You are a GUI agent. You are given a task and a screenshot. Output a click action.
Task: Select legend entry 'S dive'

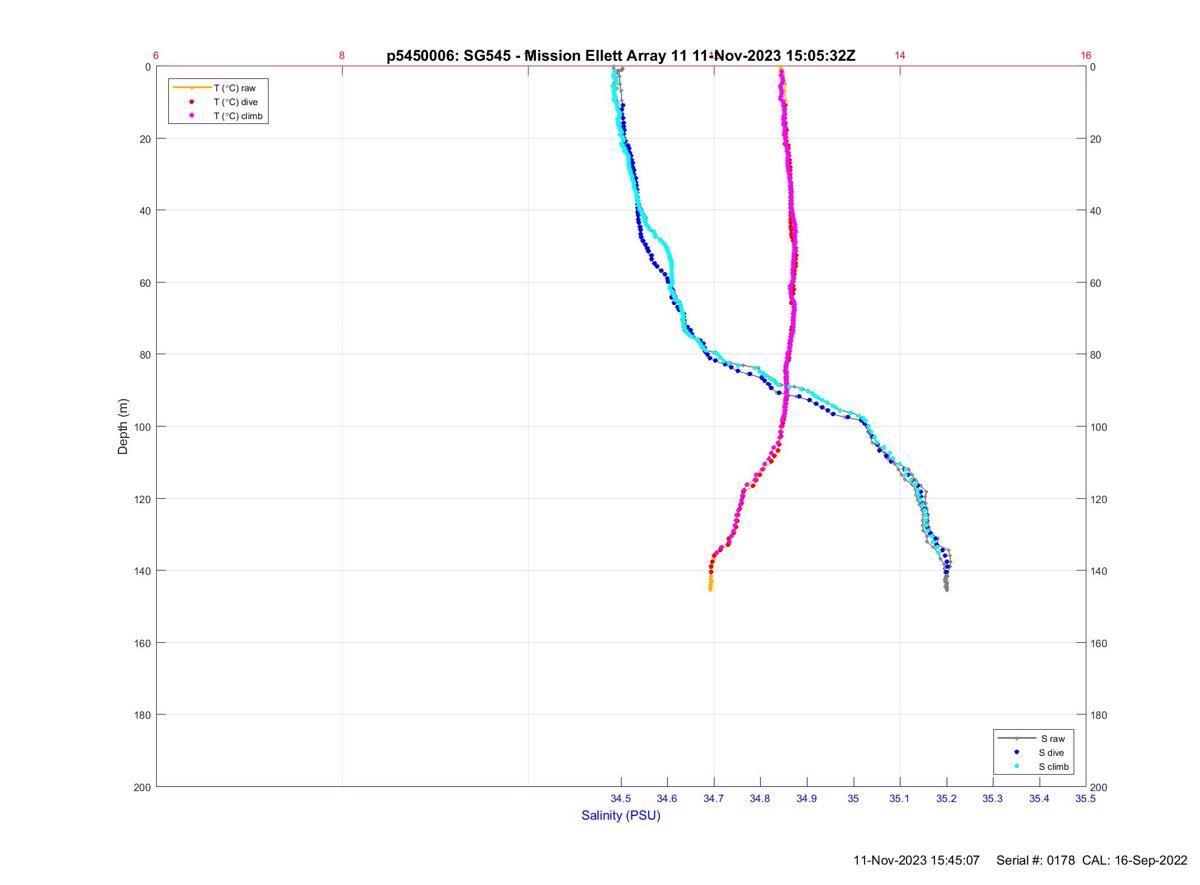pyautogui.click(x=1052, y=752)
